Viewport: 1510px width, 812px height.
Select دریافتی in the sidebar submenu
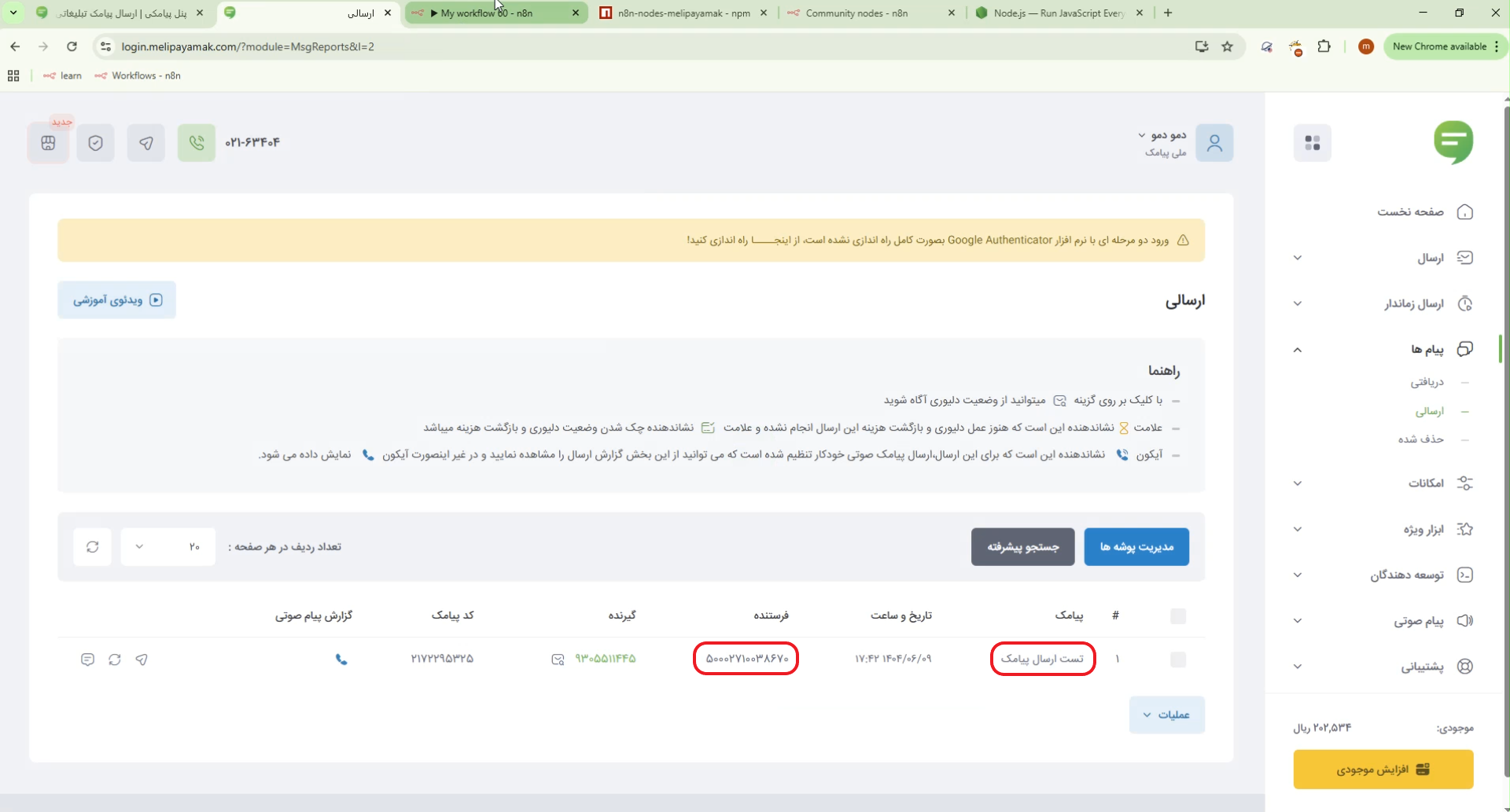(x=1427, y=383)
